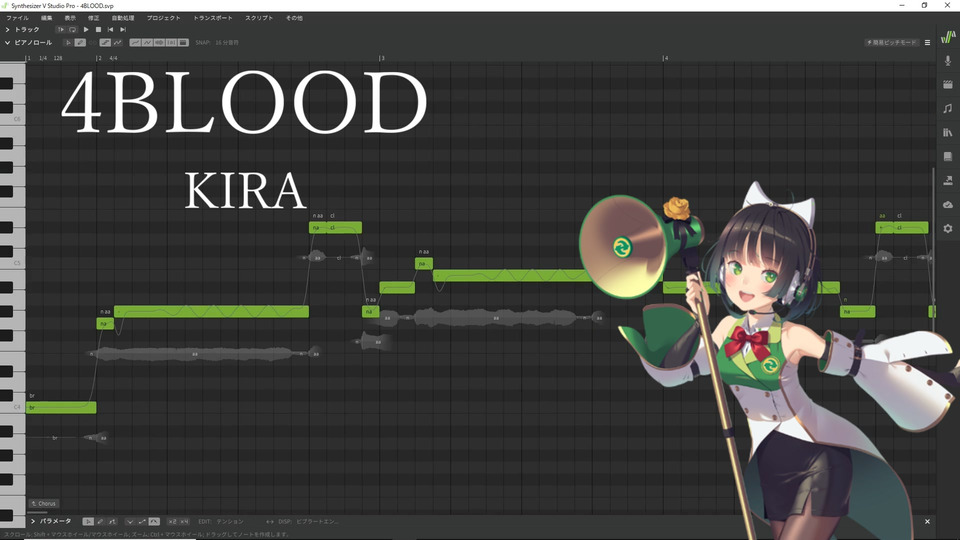The image size is (960, 540).
Task: Select the piano roll pencil note tool
Action: [x=80, y=43]
